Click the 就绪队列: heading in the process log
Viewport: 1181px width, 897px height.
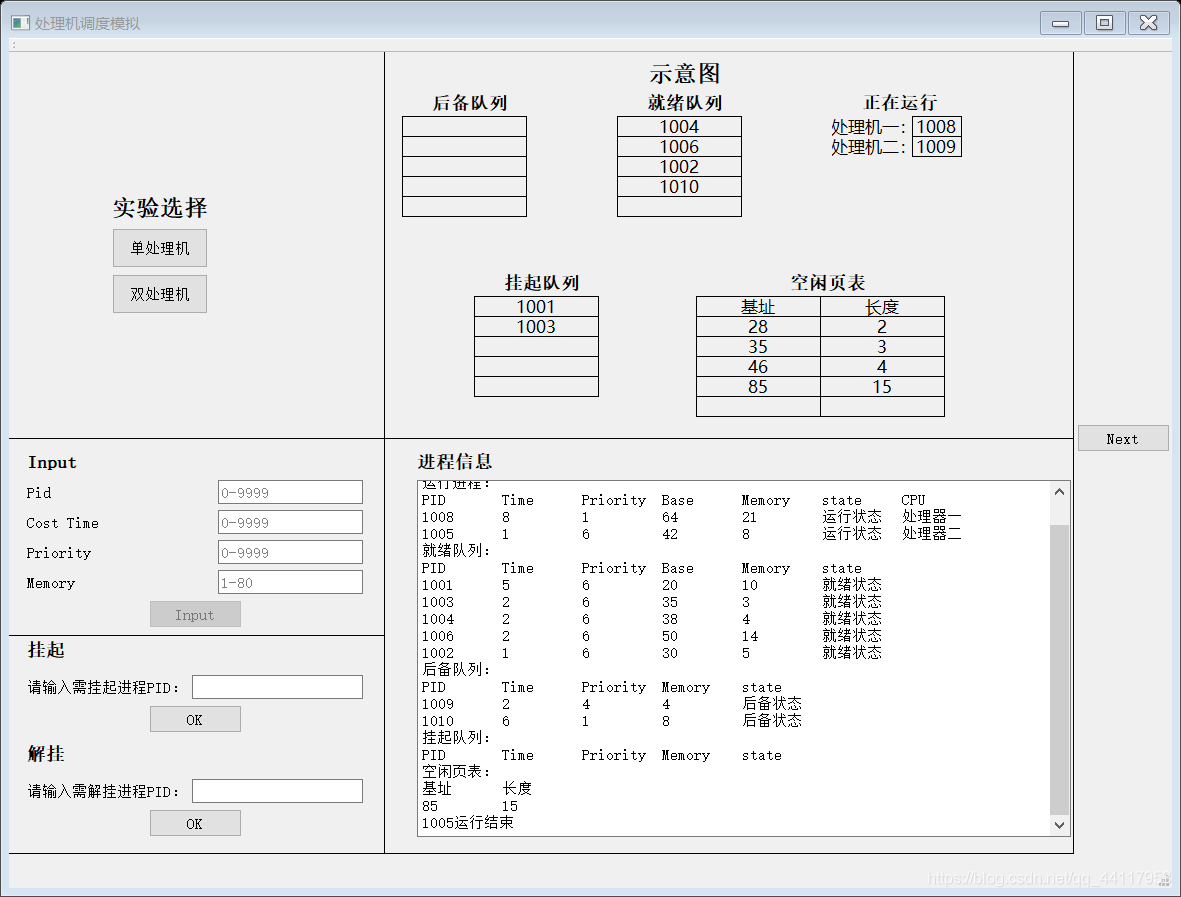coord(456,551)
